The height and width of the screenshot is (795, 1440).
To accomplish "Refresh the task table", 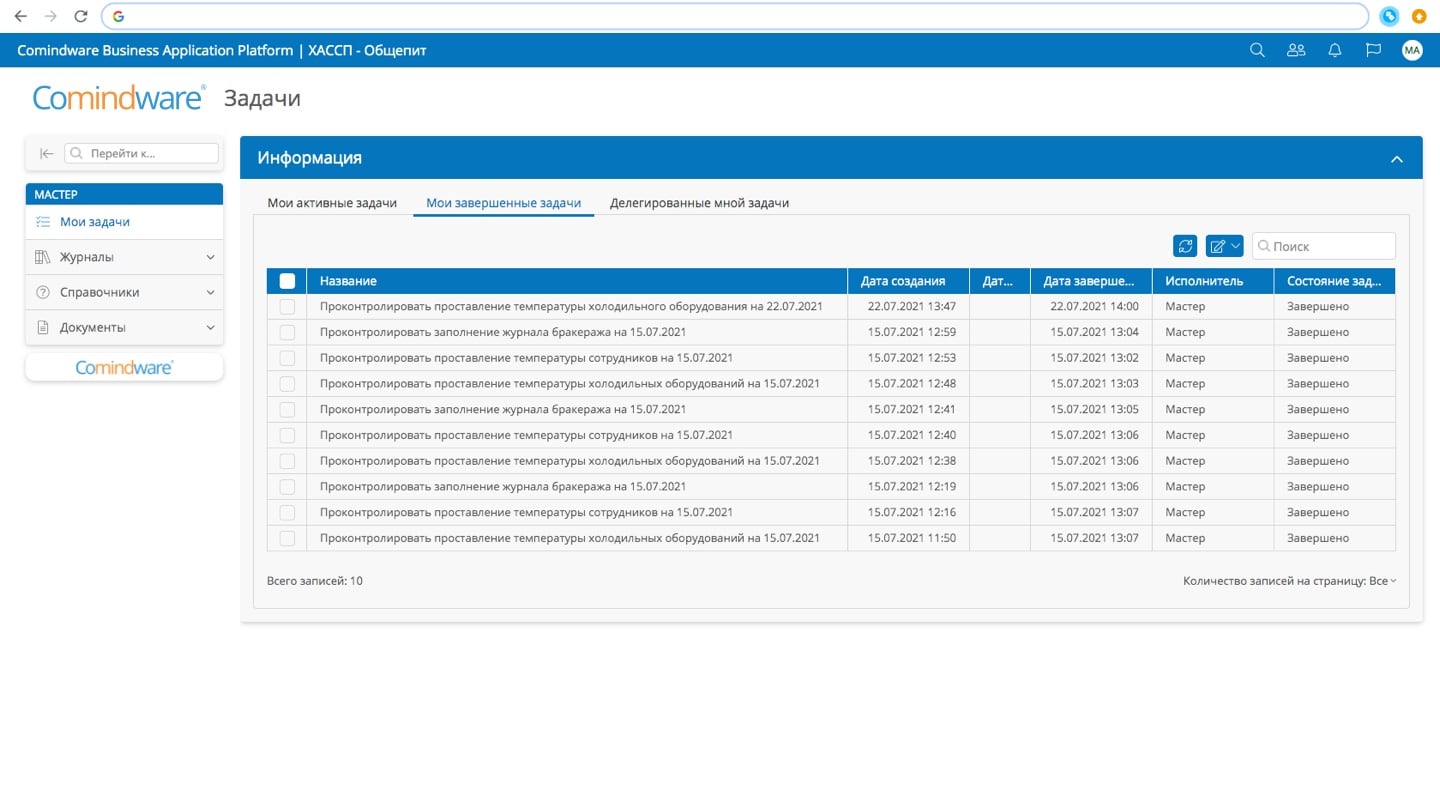I will [x=1185, y=246].
